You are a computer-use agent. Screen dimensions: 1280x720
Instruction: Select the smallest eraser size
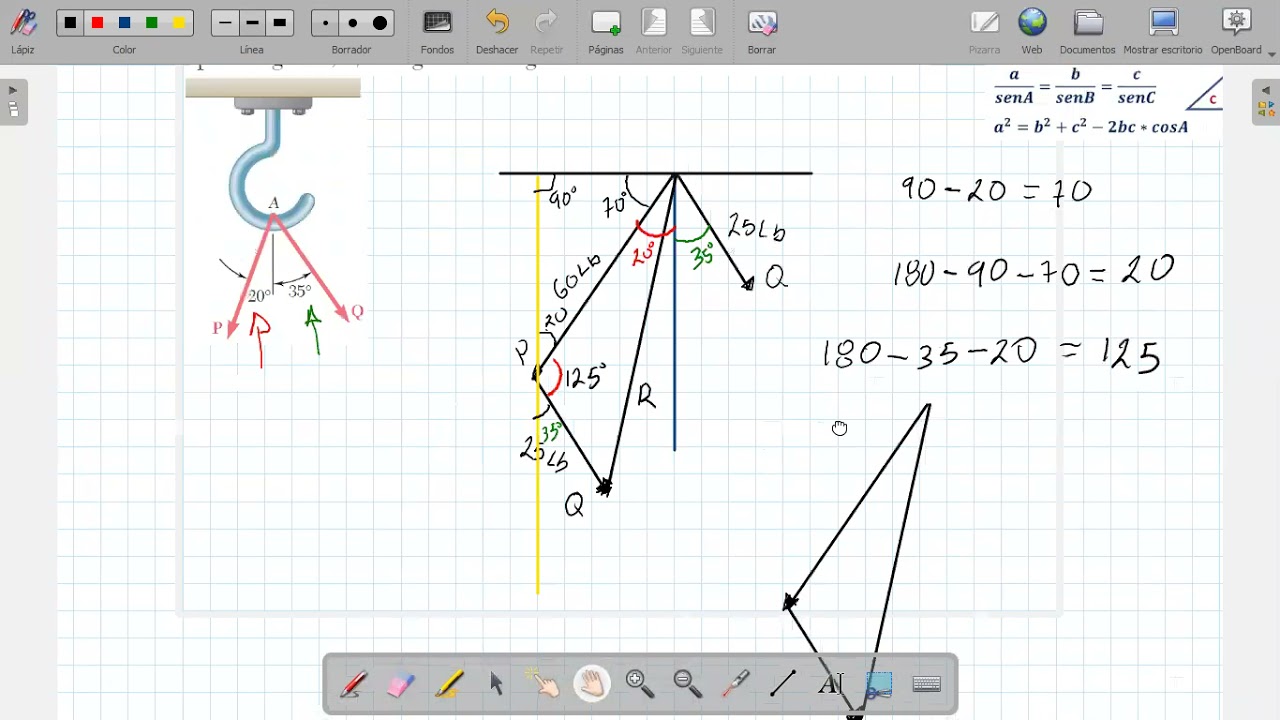pyautogui.click(x=325, y=23)
